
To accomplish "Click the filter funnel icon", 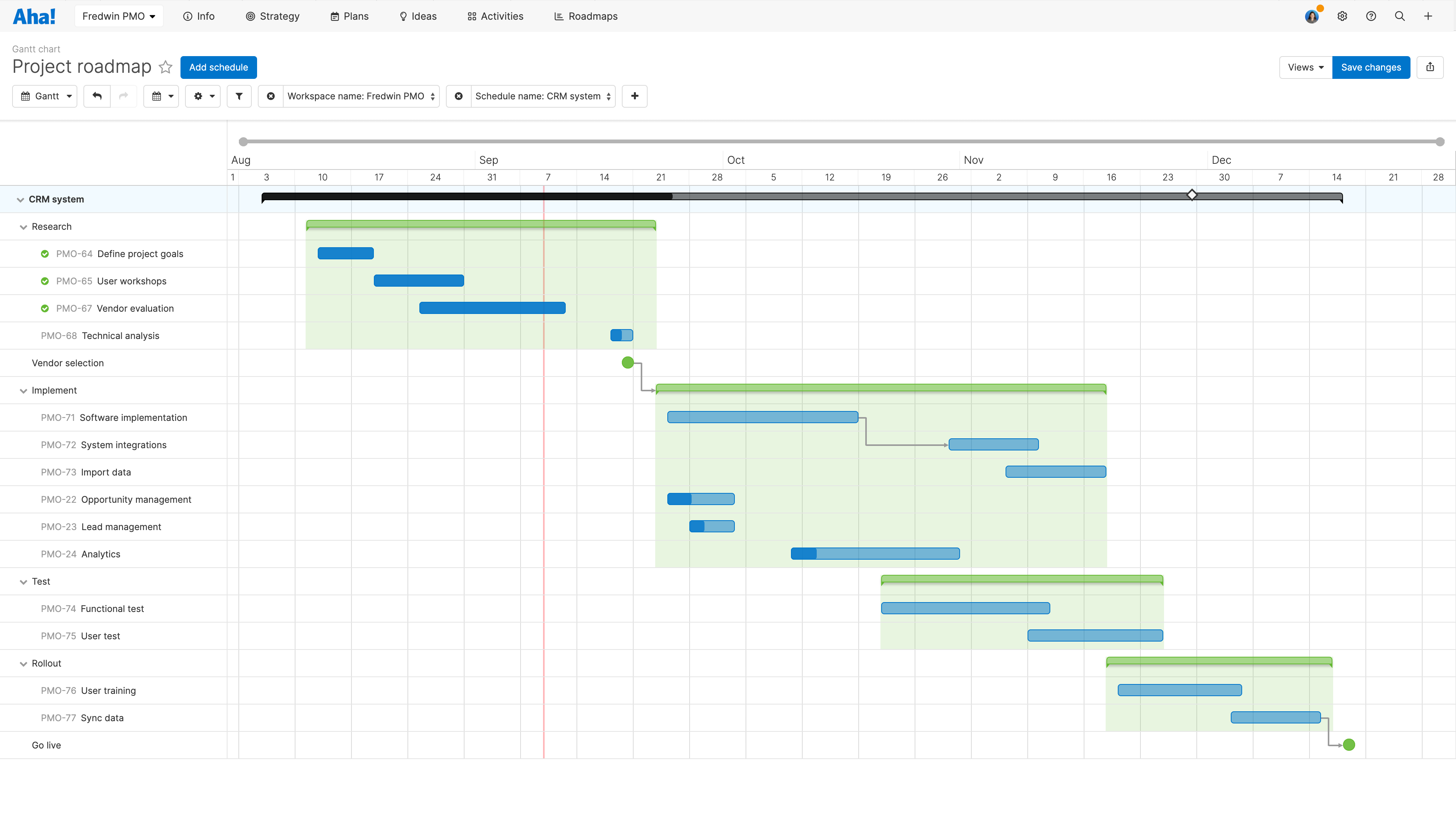I will coord(238,96).
